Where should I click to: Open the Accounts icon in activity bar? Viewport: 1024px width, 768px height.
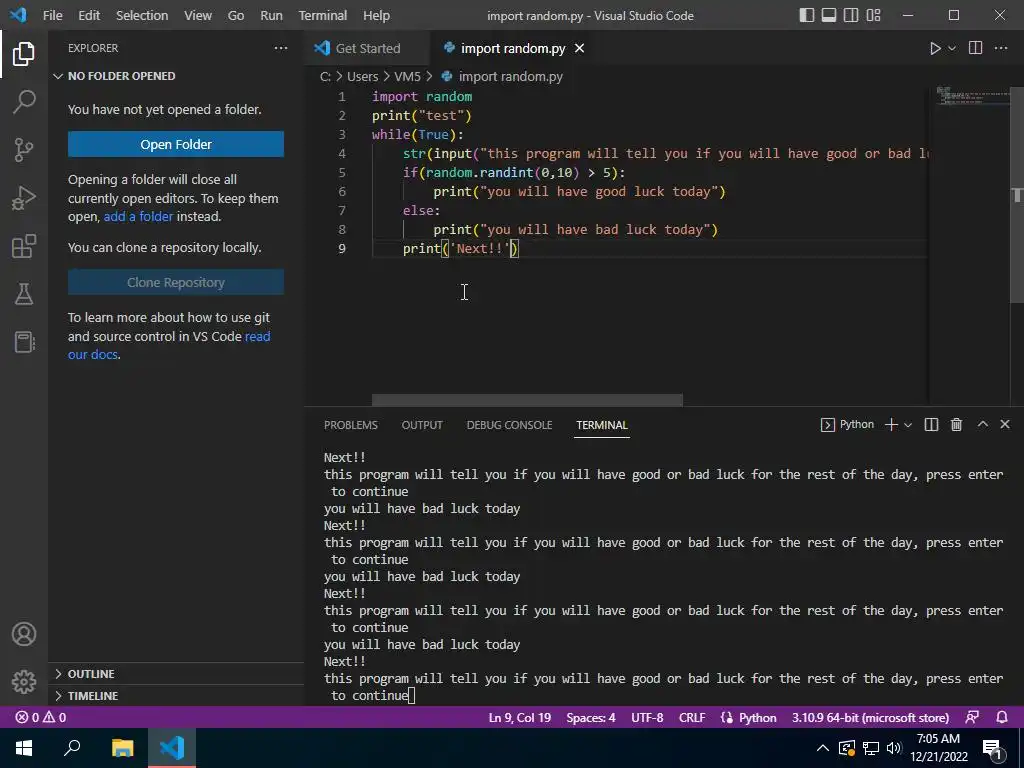coord(24,634)
